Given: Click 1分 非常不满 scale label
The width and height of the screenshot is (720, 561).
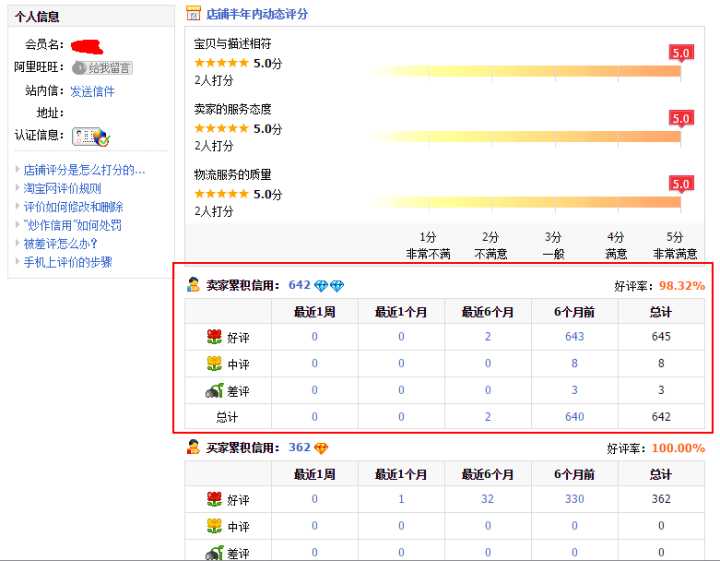Looking at the screenshot, I should 428,246.
